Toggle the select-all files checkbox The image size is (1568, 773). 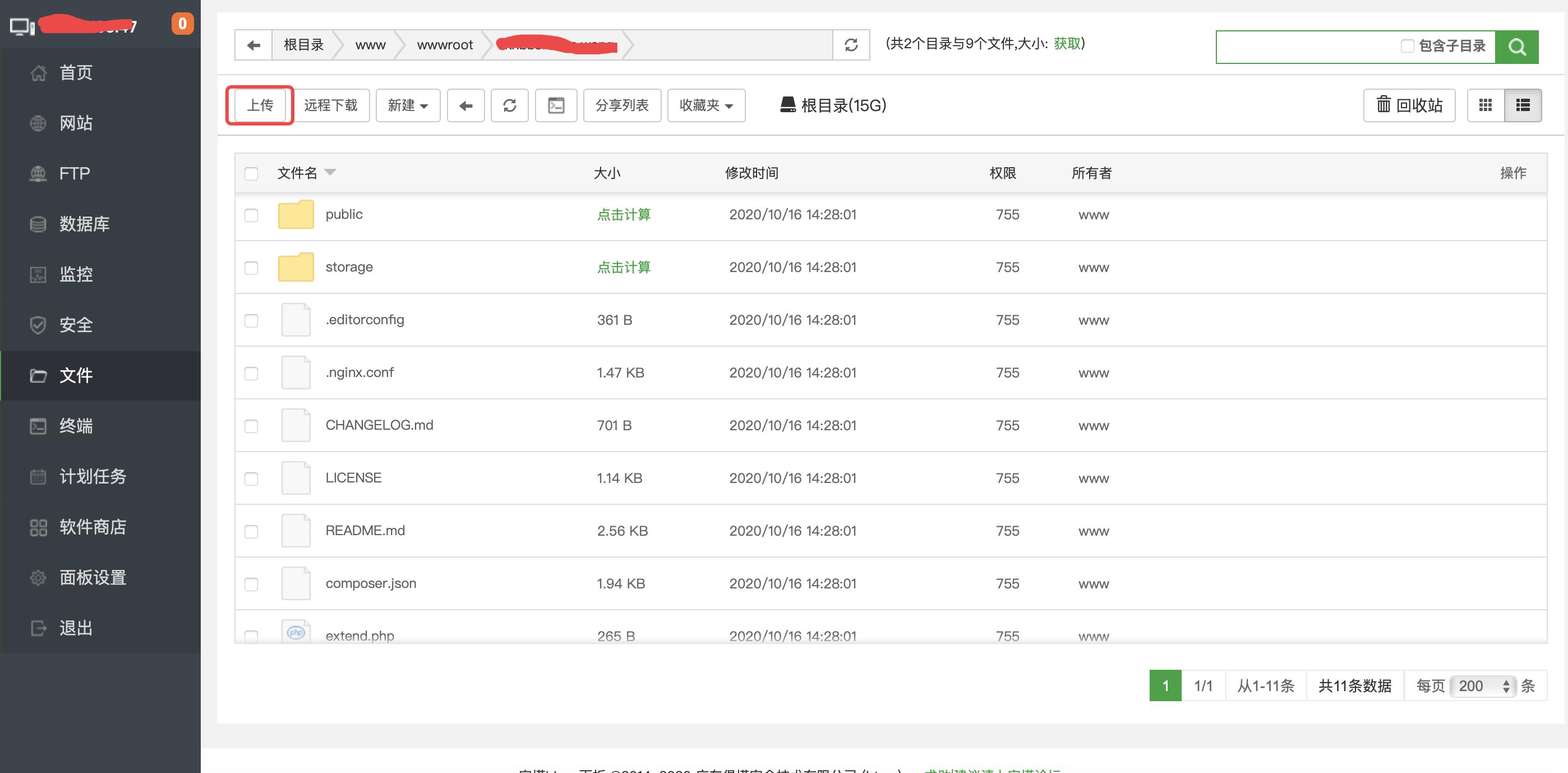tap(251, 173)
